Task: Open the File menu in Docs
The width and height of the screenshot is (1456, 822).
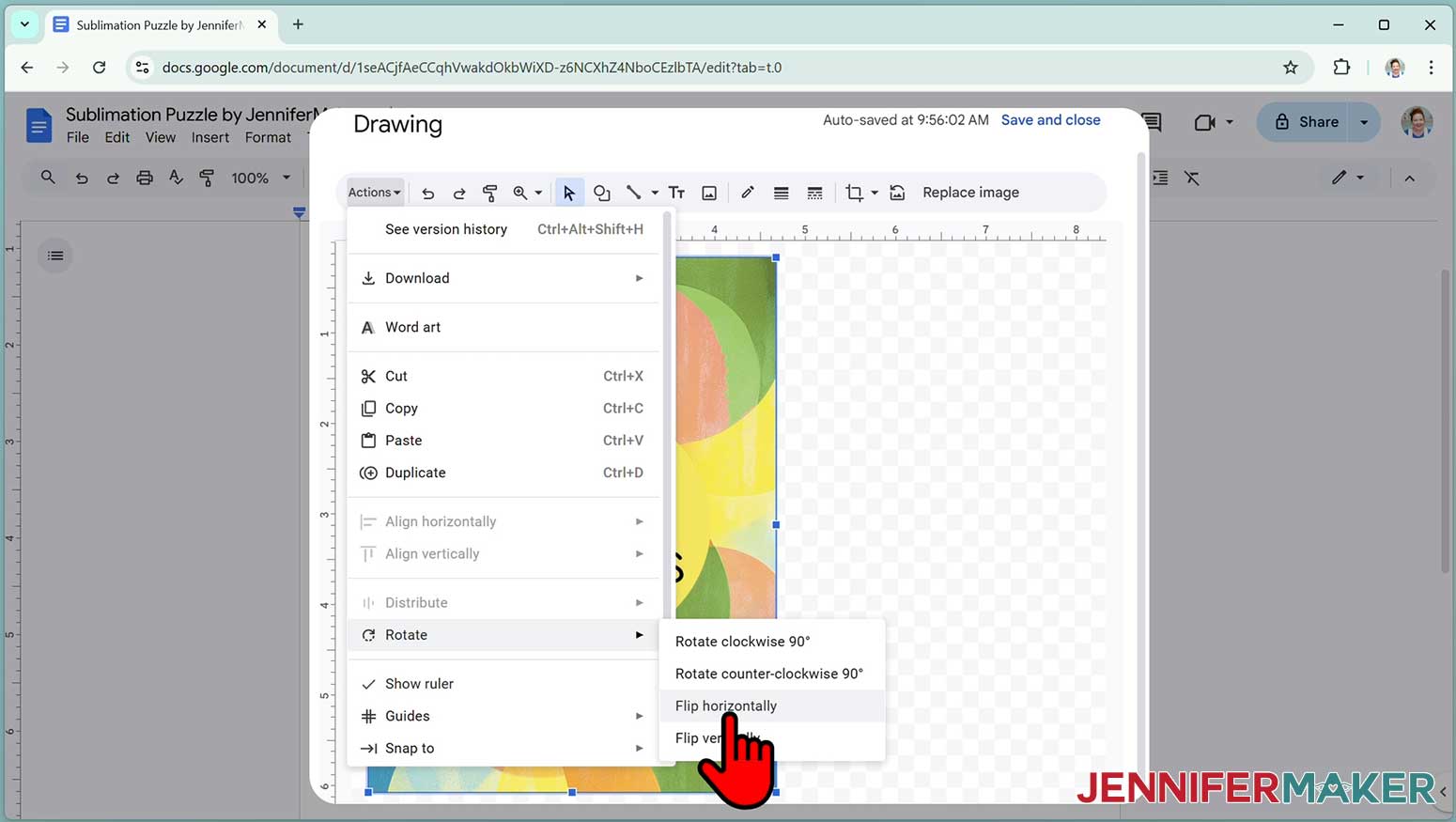Action: point(78,137)
